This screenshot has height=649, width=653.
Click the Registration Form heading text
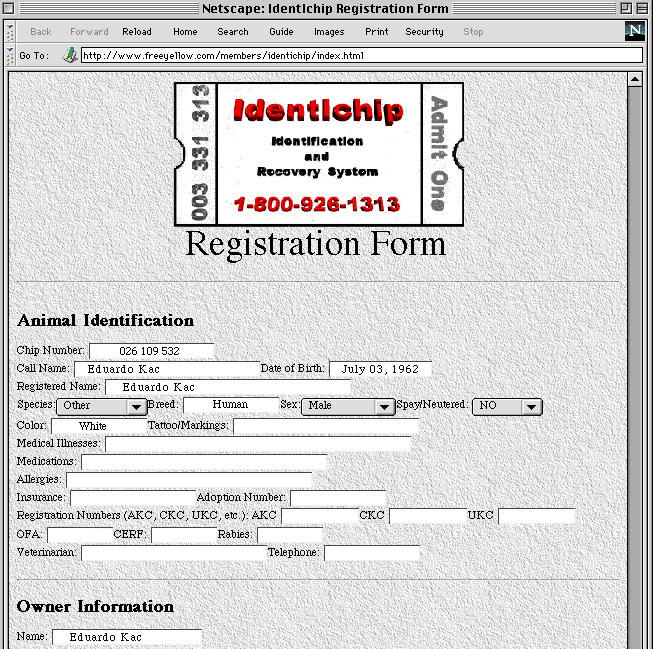(x=315, y=245)
